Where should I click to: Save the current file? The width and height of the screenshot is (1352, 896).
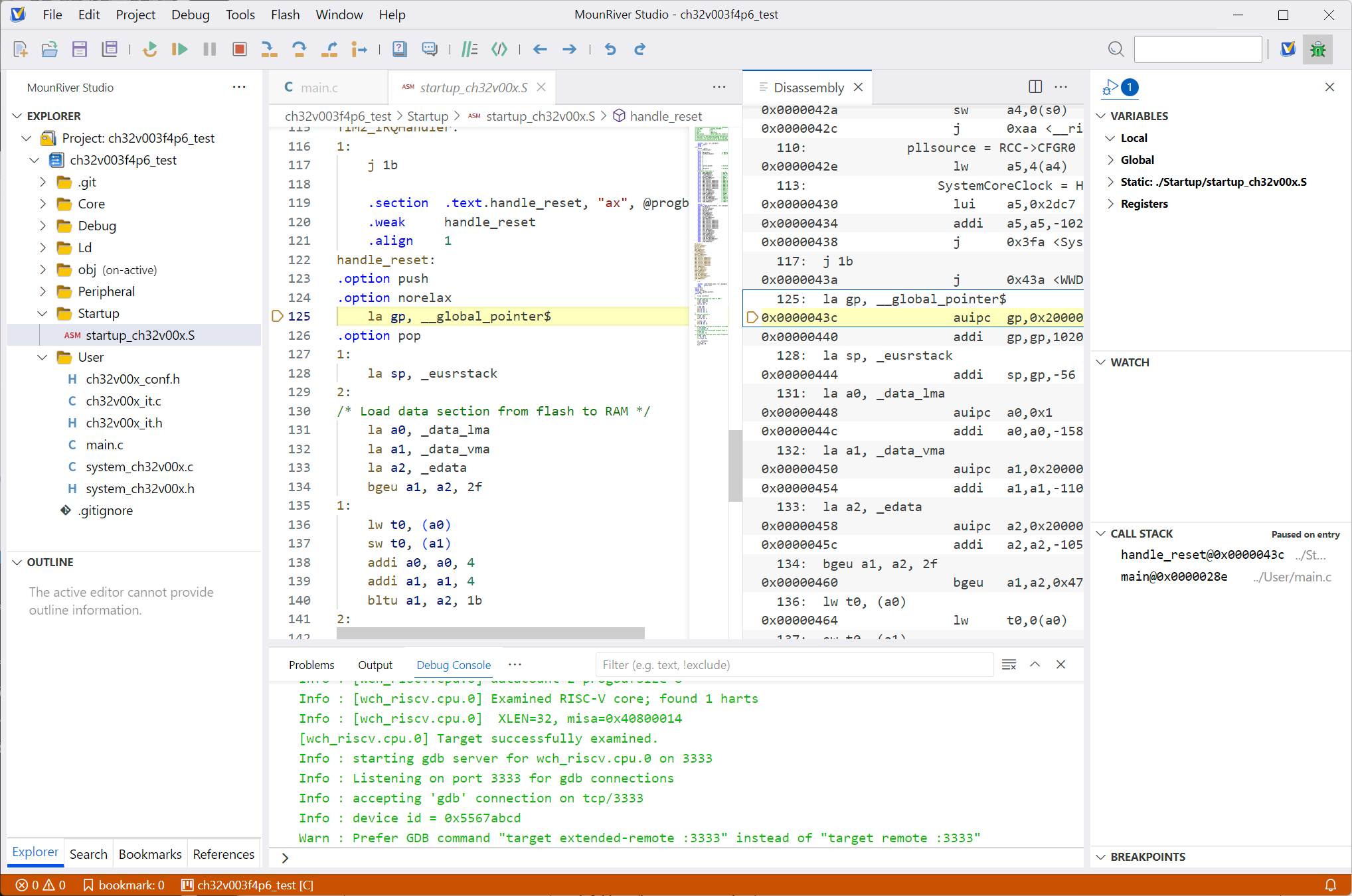[80, 49]
